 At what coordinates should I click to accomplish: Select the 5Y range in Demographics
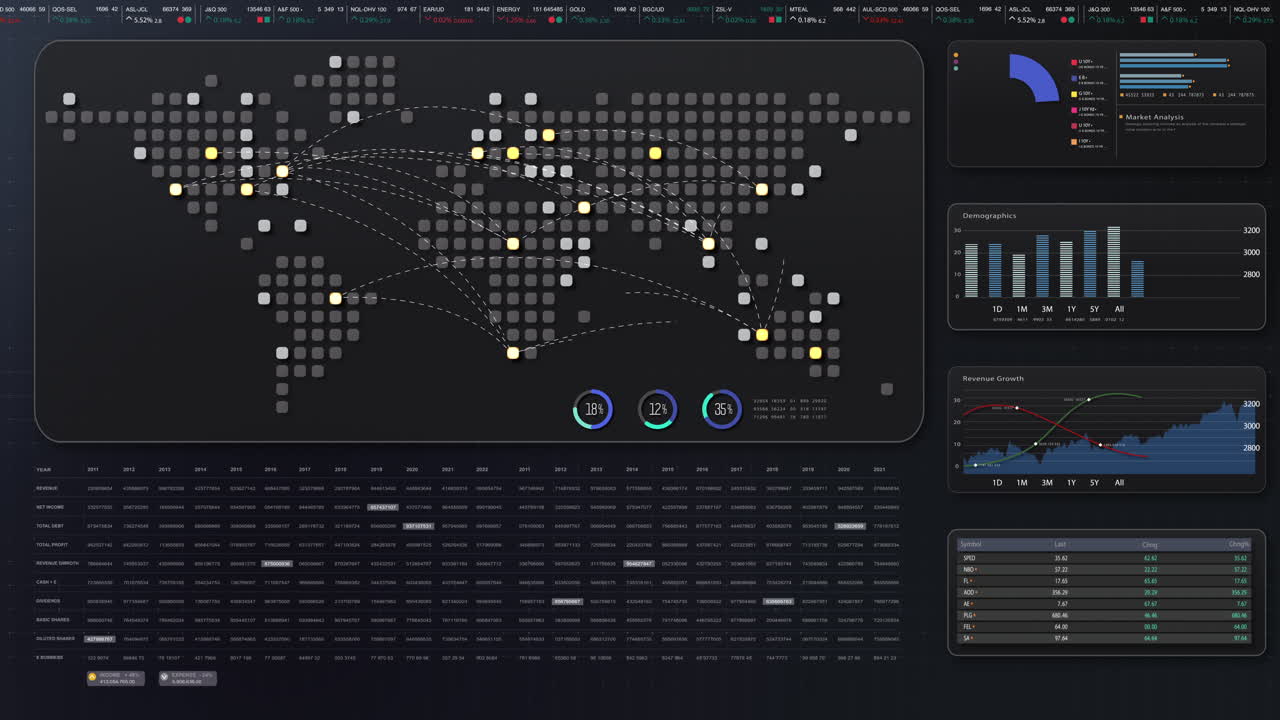[x=1094, y=309]
